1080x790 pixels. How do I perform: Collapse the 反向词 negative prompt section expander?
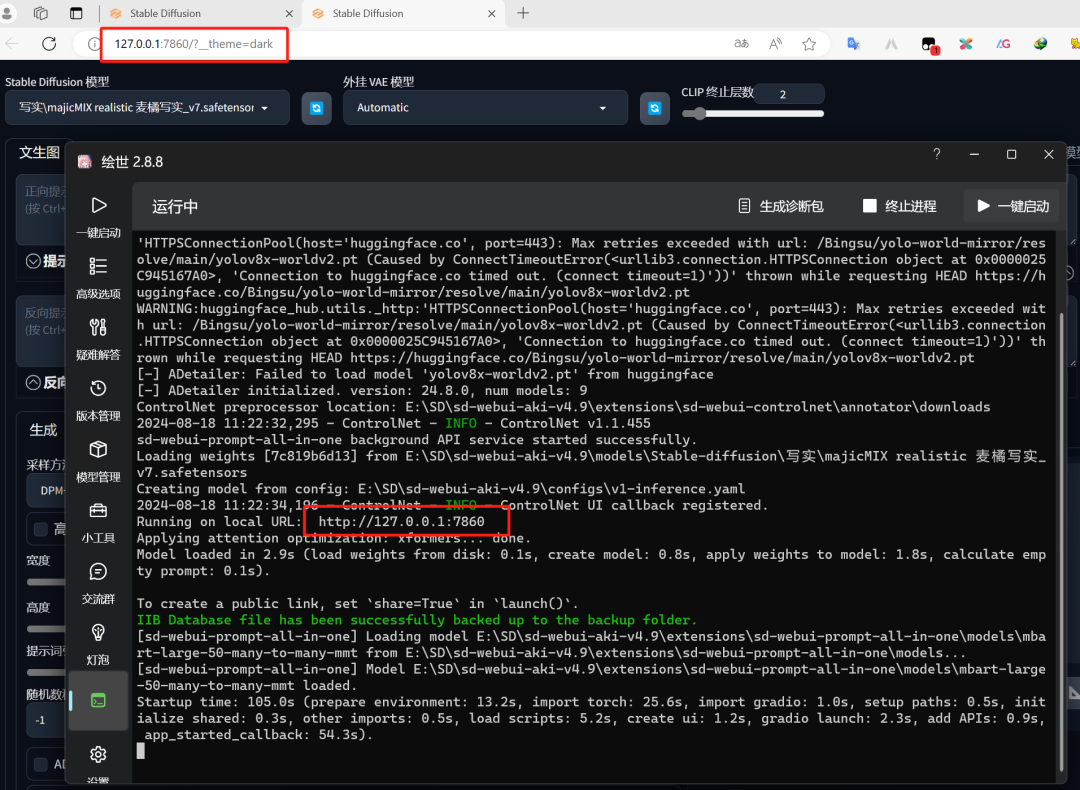[33, 382]
